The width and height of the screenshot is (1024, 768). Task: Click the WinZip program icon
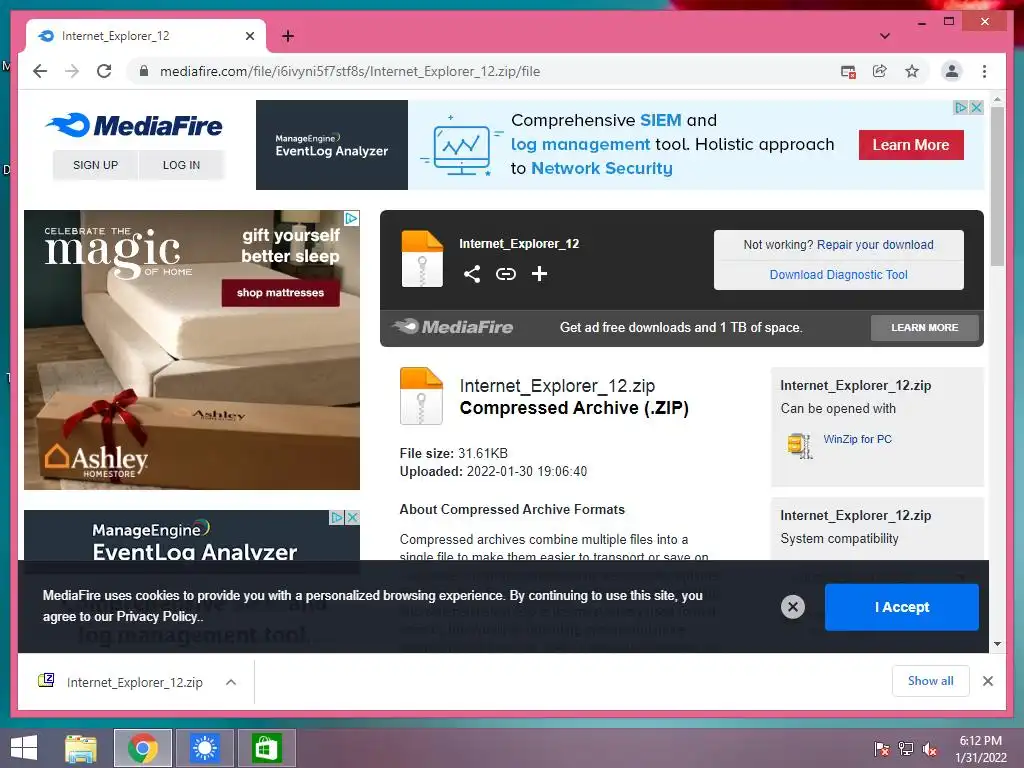(x=799, y=446)
